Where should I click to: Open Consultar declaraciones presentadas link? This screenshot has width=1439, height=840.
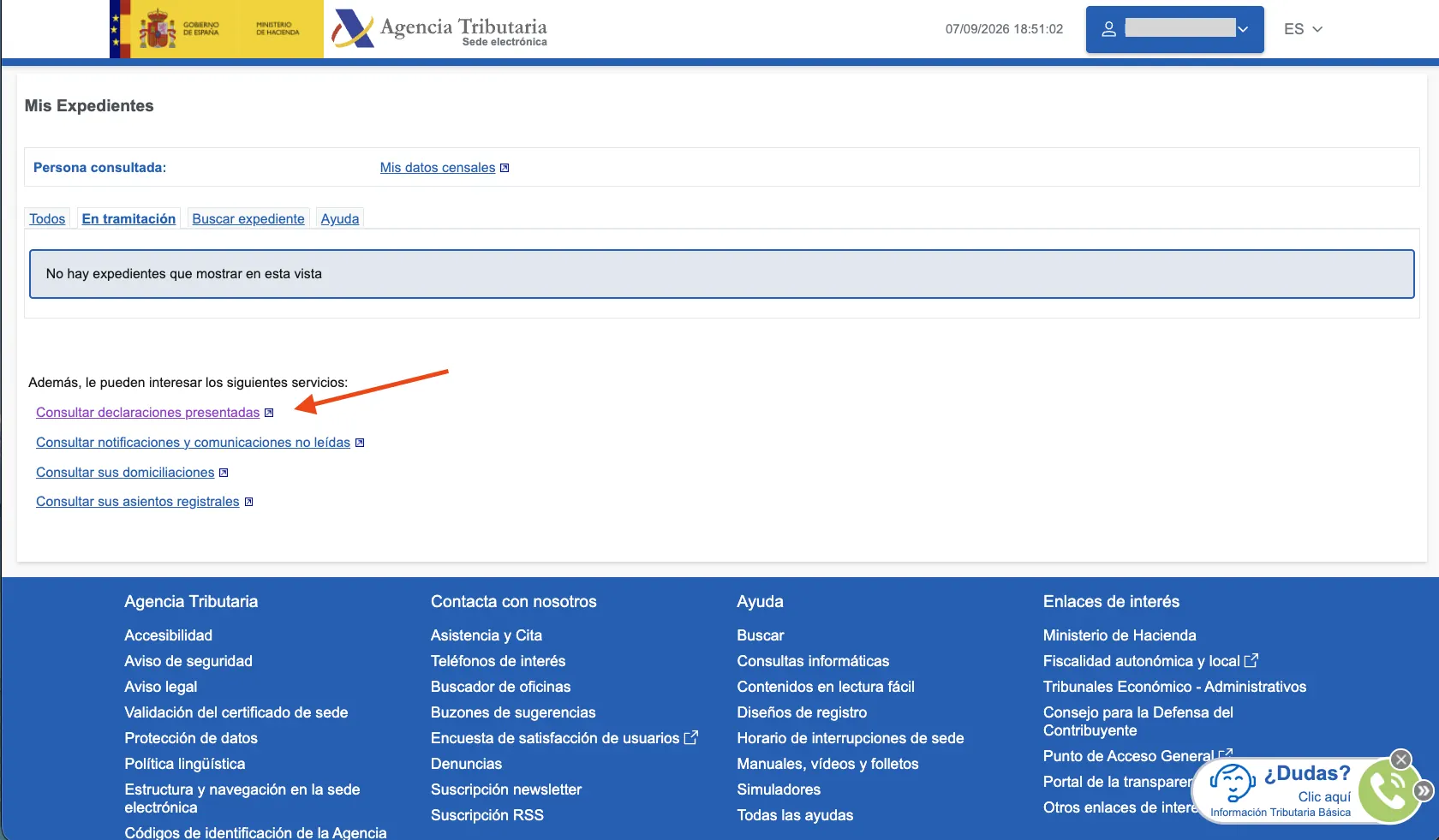147,413
